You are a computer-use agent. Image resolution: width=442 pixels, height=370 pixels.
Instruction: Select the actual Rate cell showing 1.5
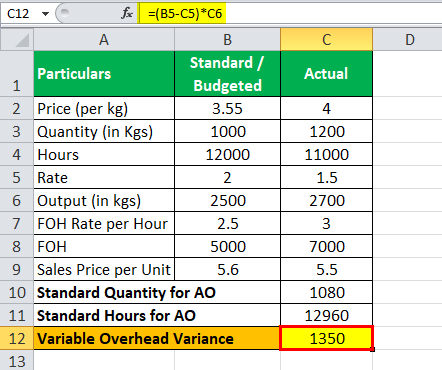(326, 177)
